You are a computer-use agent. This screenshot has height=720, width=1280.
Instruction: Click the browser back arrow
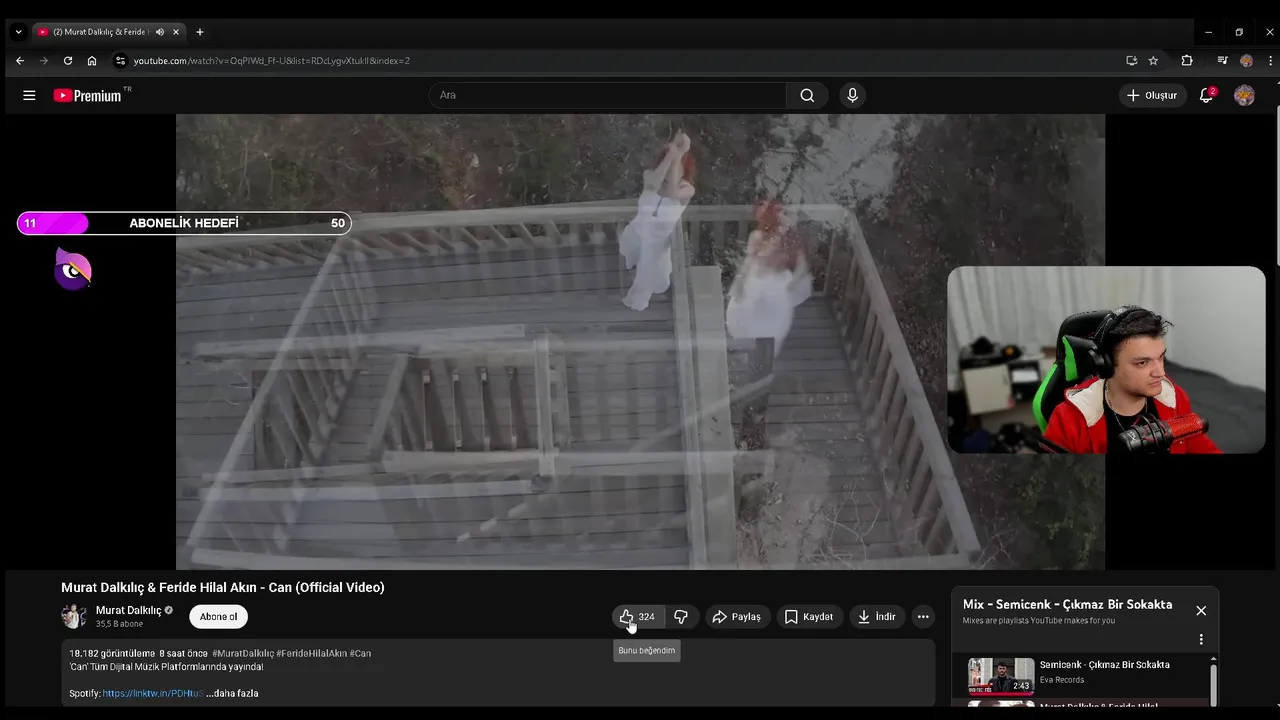[20, 61]
